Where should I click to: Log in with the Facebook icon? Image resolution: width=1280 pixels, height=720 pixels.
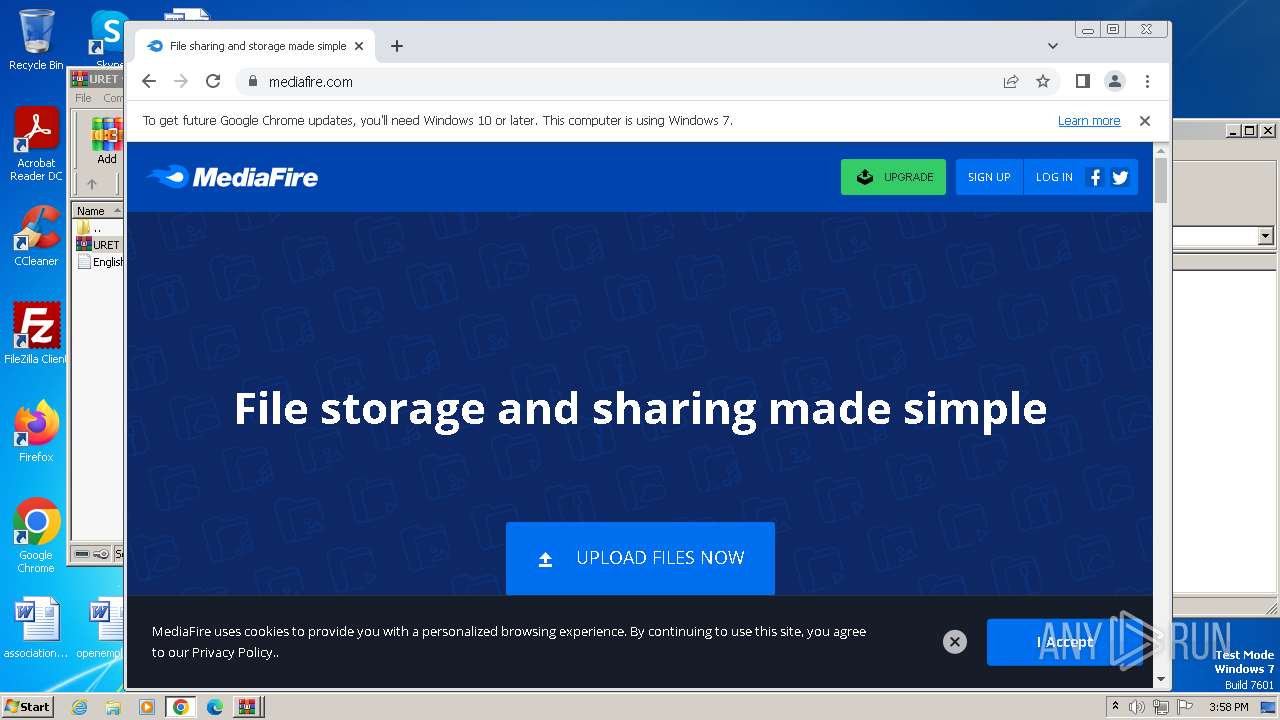(1095, 177)
